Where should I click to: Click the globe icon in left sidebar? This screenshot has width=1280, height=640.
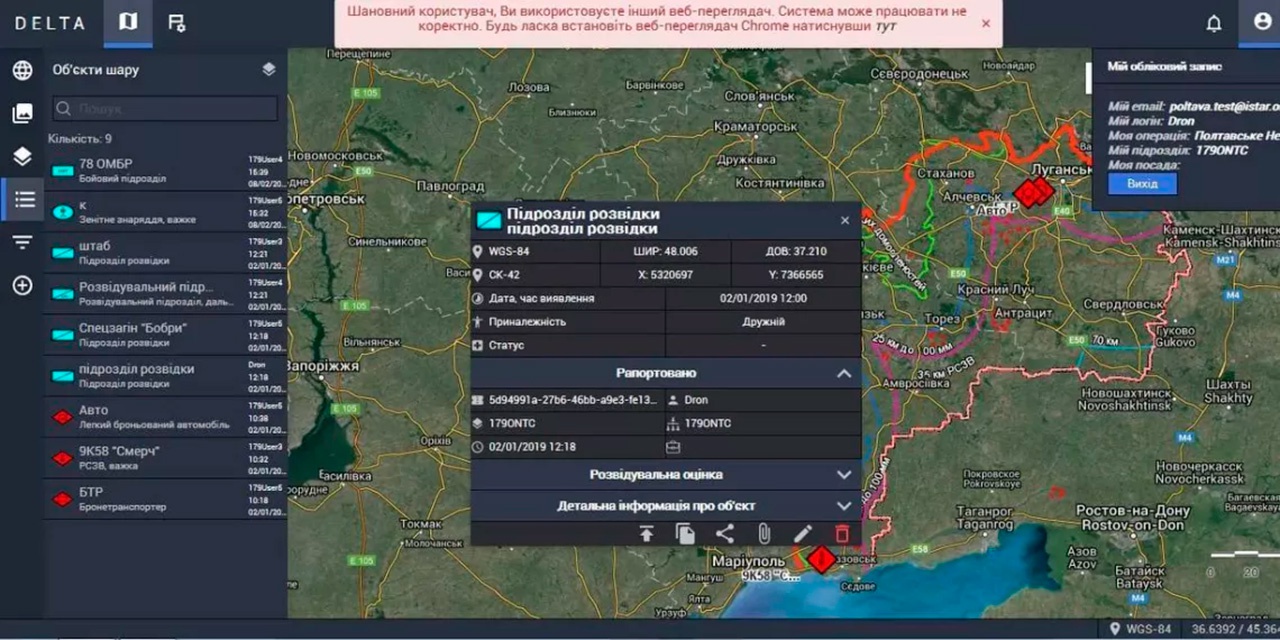click(x=22, y=71)
